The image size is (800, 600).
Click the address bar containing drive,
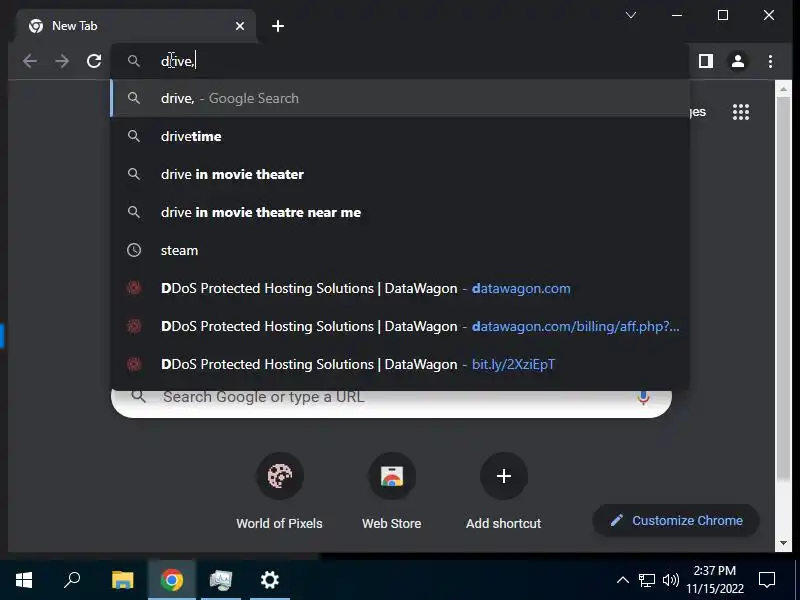click(x=399, y=61)
